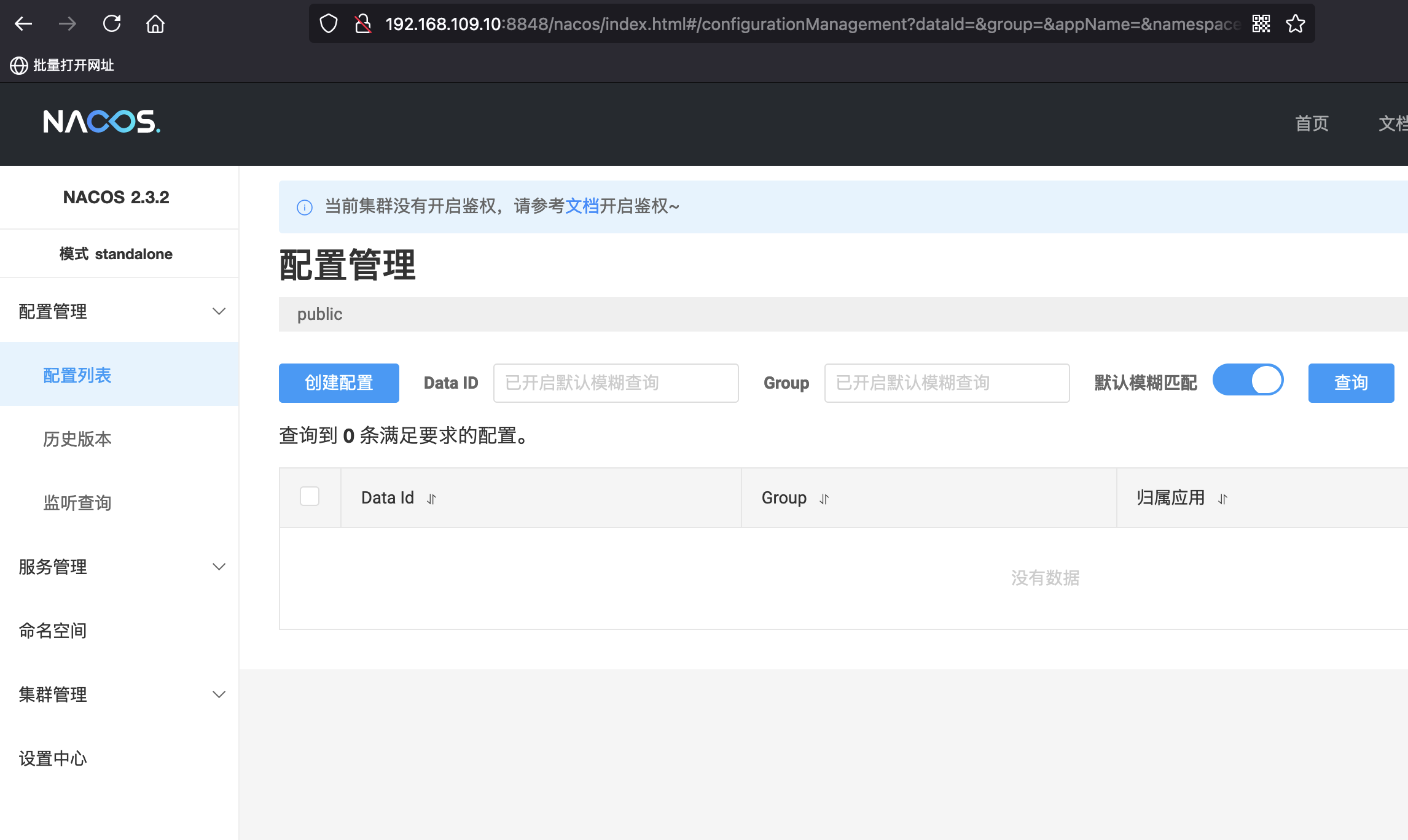Toggle the default fuzzy match switch
The width and height of the screenshot is (1408, 840).
[x=1248, y=380]
